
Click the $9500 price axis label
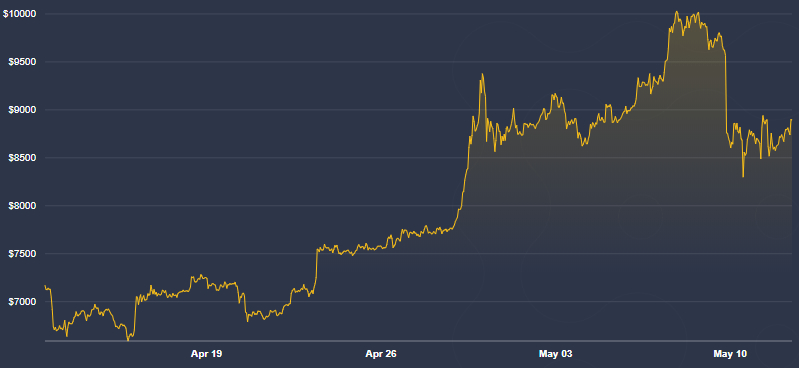tap(21, 62)
